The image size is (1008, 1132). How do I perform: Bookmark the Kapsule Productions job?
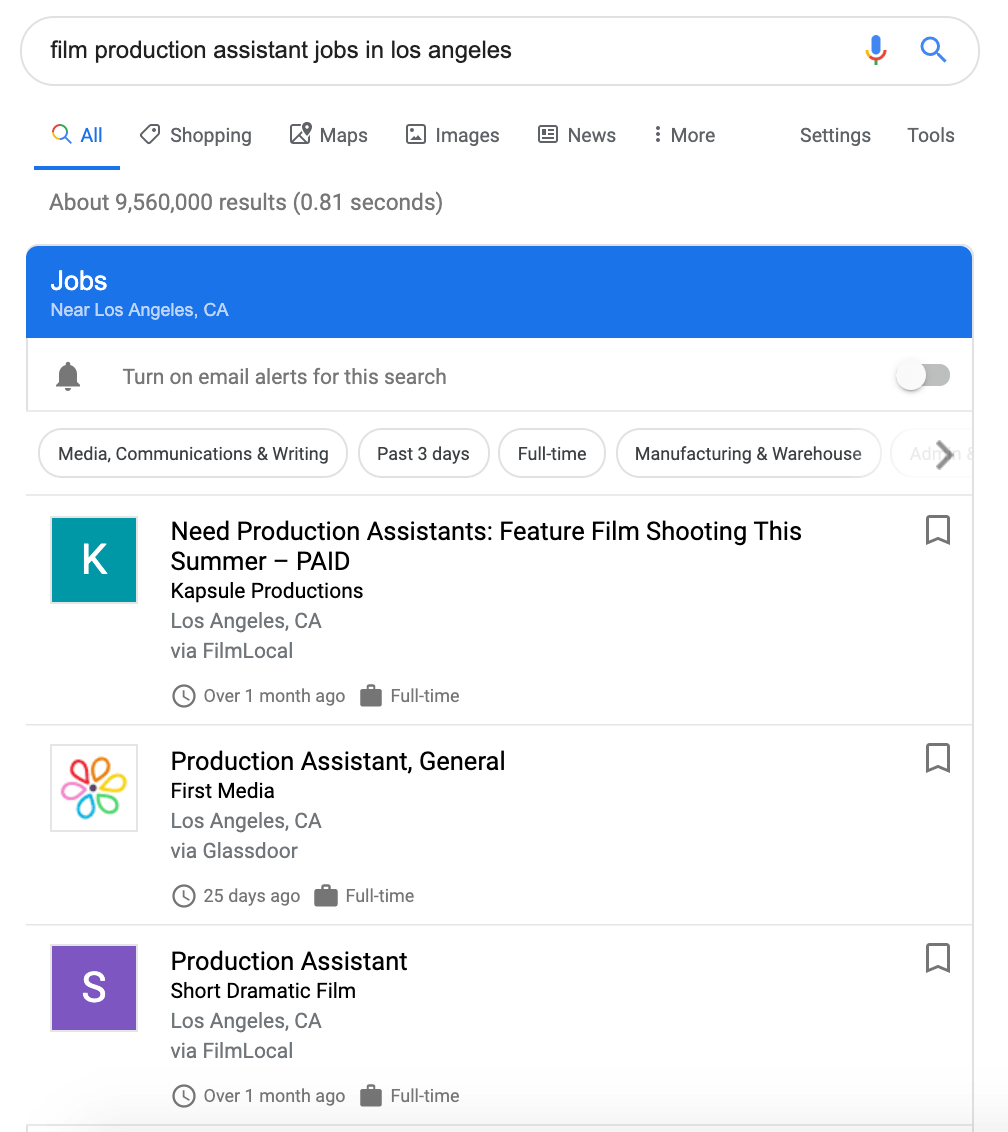(937, 530)
